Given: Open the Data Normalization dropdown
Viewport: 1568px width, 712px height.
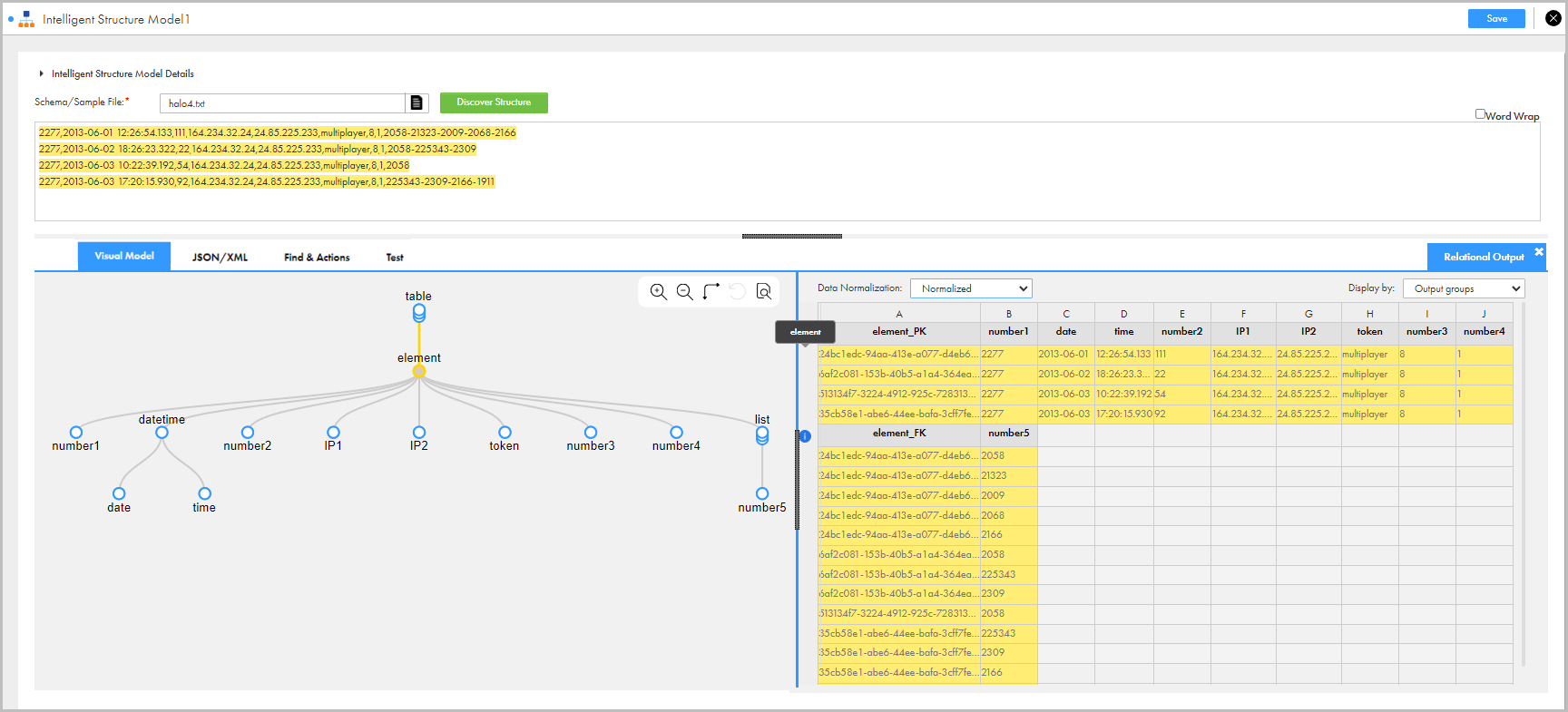Looking at the screenshot, I should (x=971, y=288).
